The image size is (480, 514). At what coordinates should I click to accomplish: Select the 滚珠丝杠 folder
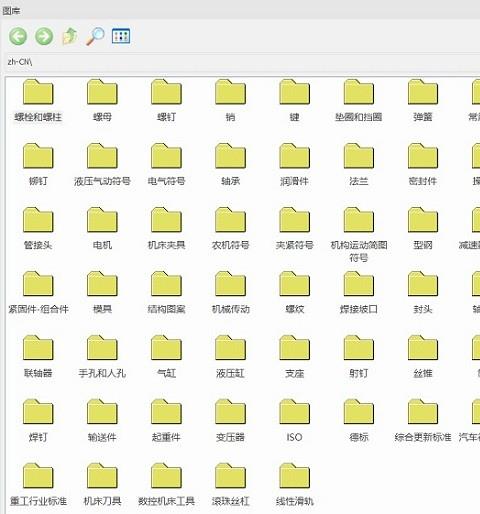point(230,484)
